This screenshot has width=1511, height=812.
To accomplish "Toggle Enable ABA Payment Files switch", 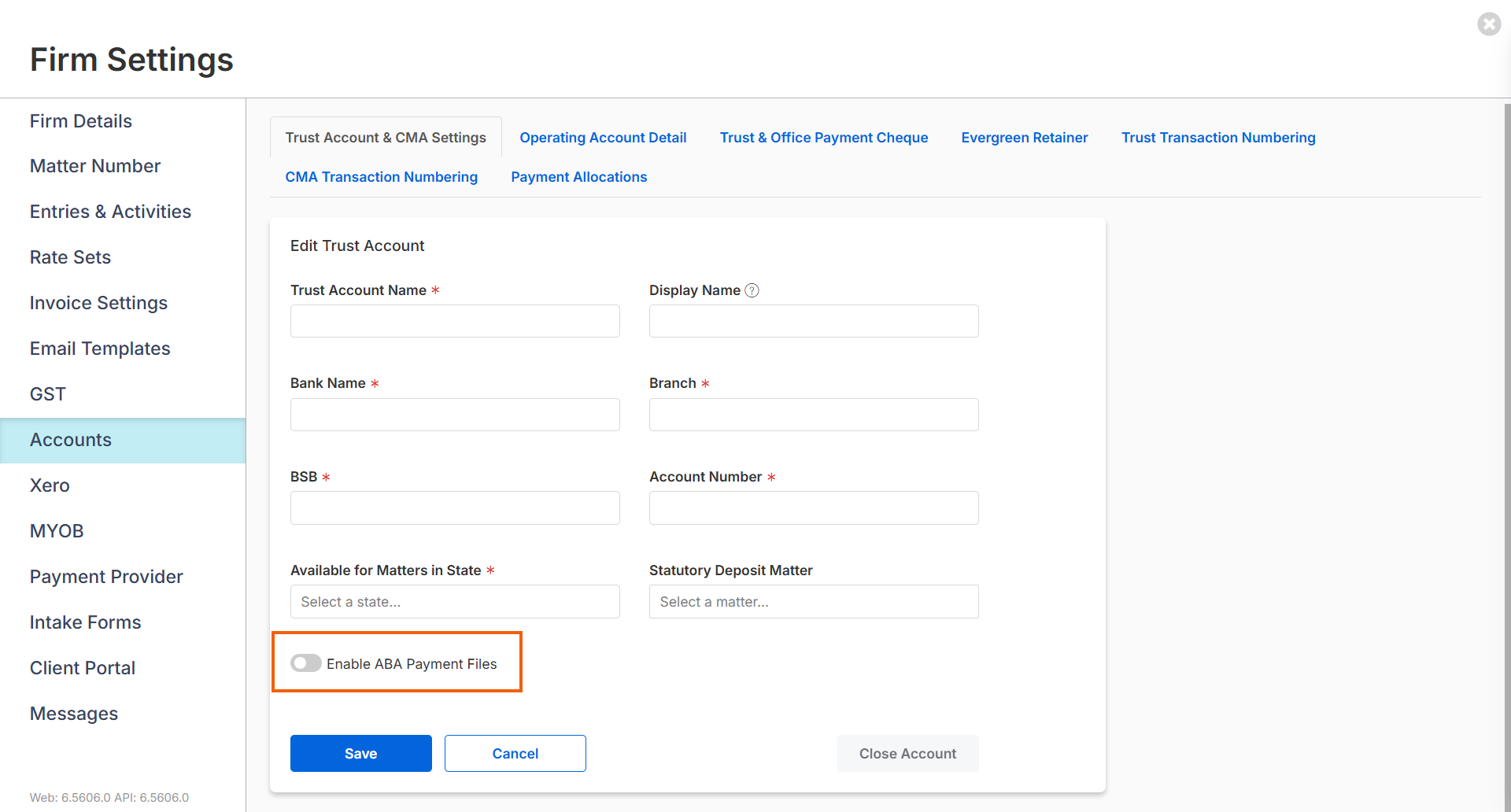I will coord(305,663).
